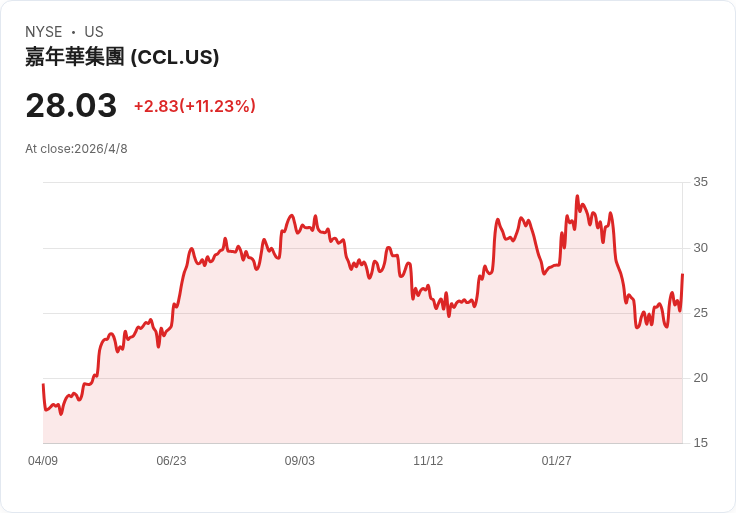
Task: Click the 01/27 date label on x-axis
Action: pos(556,460)
